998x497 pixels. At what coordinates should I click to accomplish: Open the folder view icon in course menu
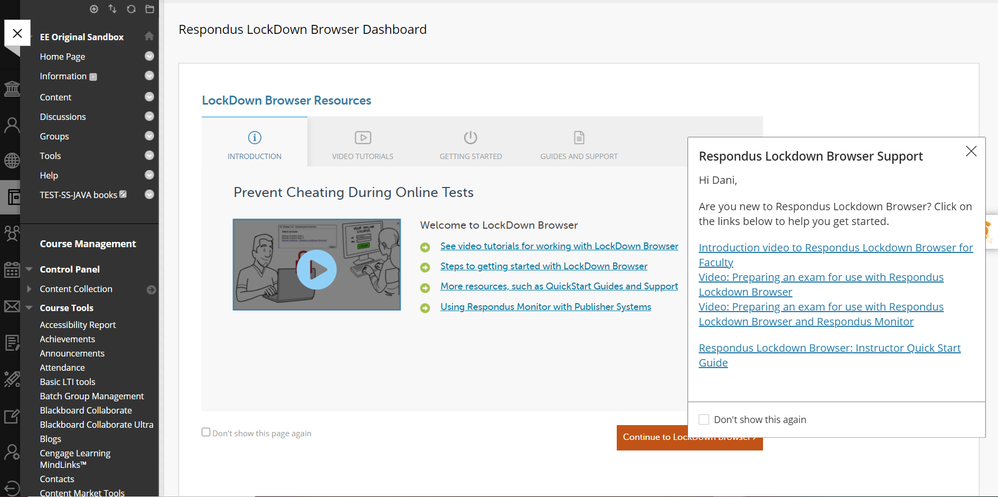150,9
